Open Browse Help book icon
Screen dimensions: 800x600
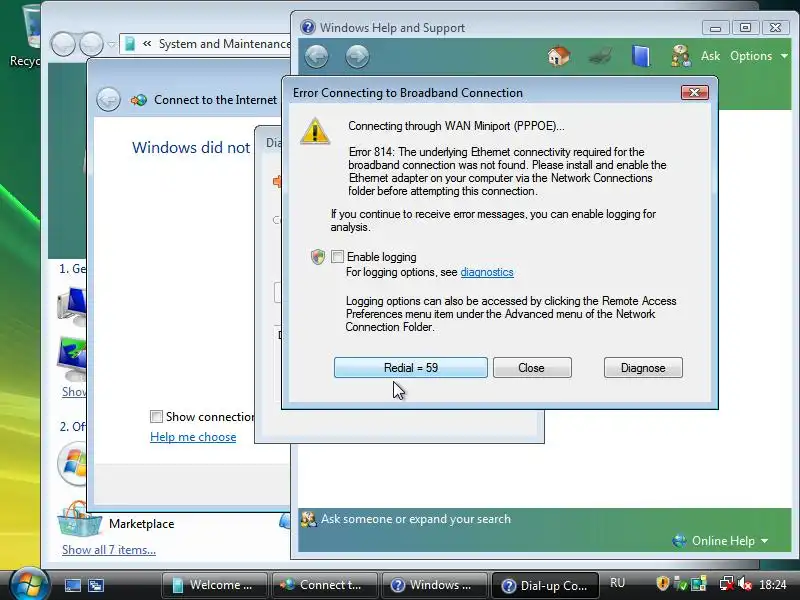pyautogui.click(x=641, y=56)
